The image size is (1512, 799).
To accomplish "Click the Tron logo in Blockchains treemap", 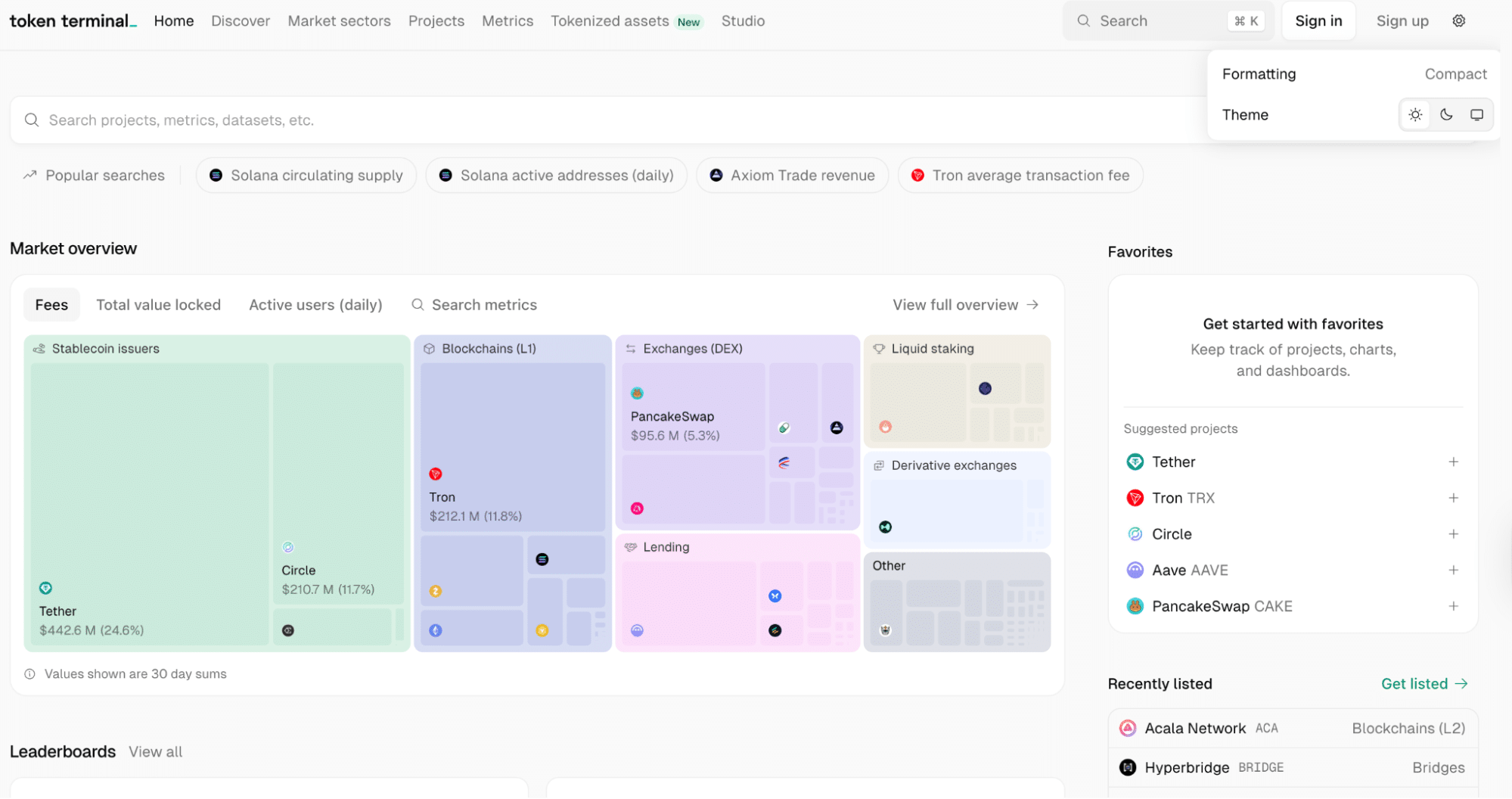I will coord(435,474).
